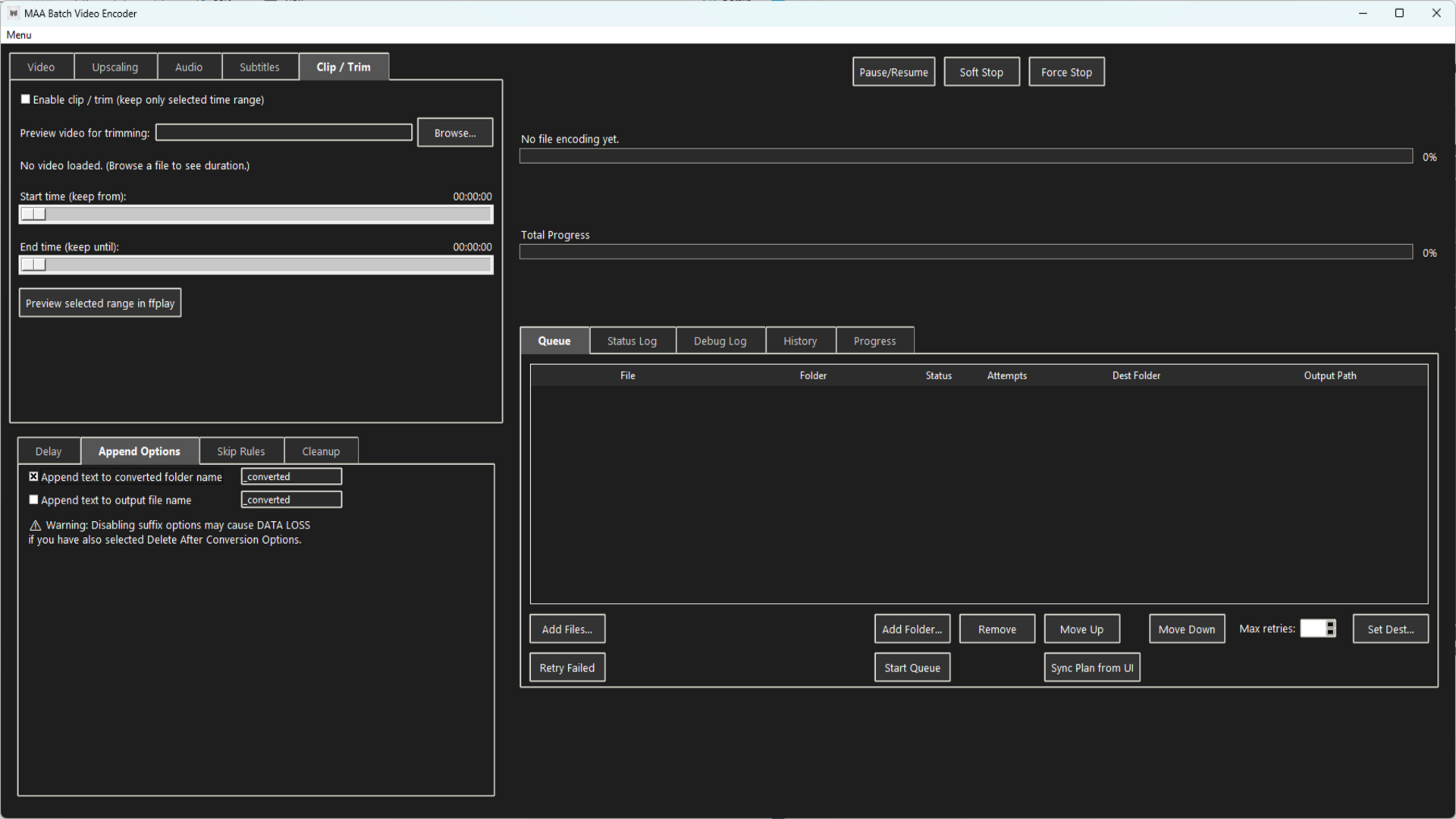1456x819 pixels.
Task: View the Status Log tab
Action: (x=632, y=340)
